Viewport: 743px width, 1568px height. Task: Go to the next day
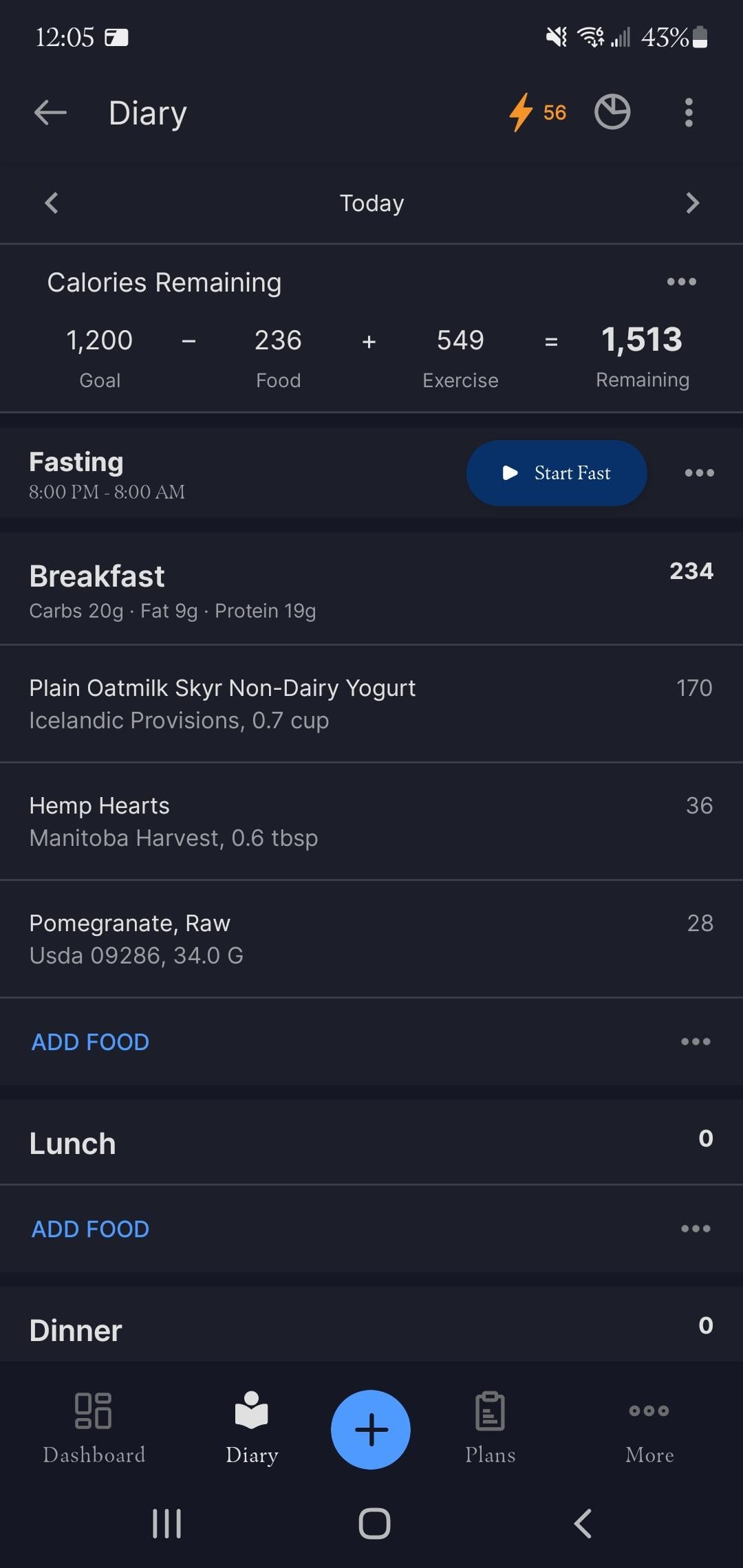[692, 203]
